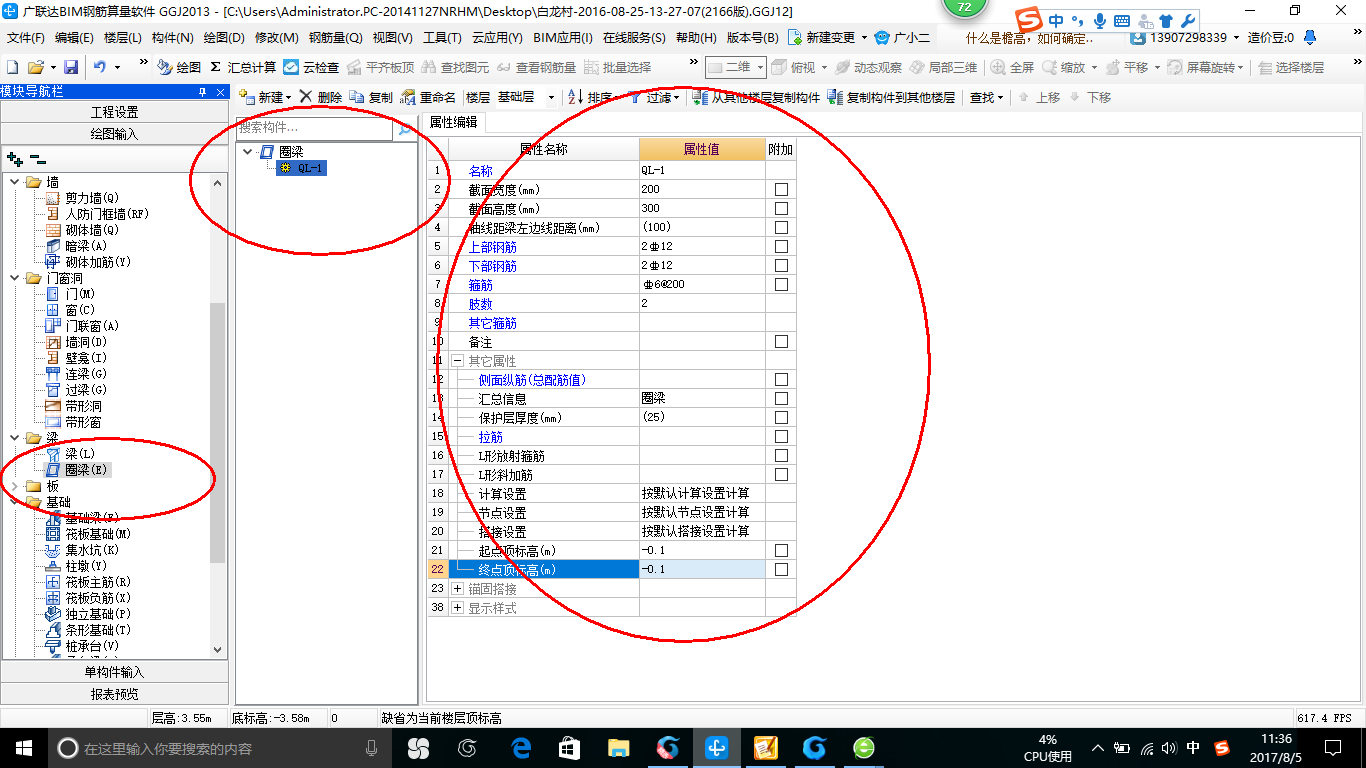
Task: Open the 新建 dropdown arrow
Action: pos(288,98)
